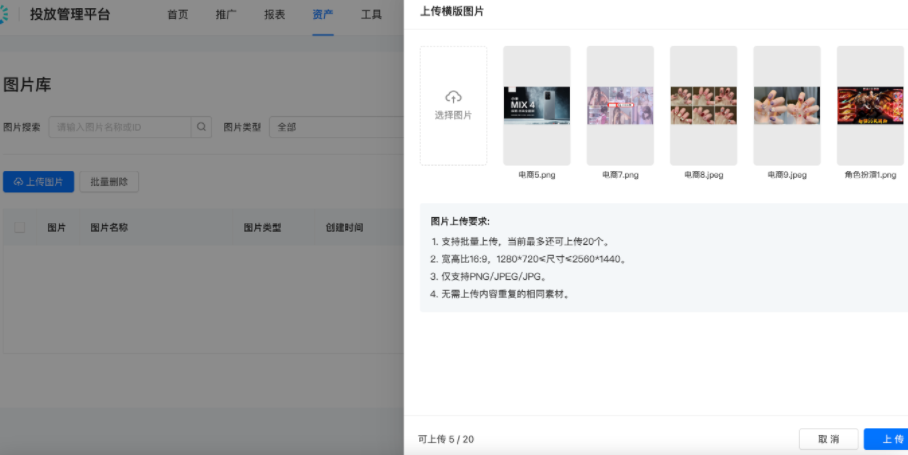Click the 投放管理平台 title
Image resolution: width=908 pixels, height=455 pixels.
(x=70, y=14)
